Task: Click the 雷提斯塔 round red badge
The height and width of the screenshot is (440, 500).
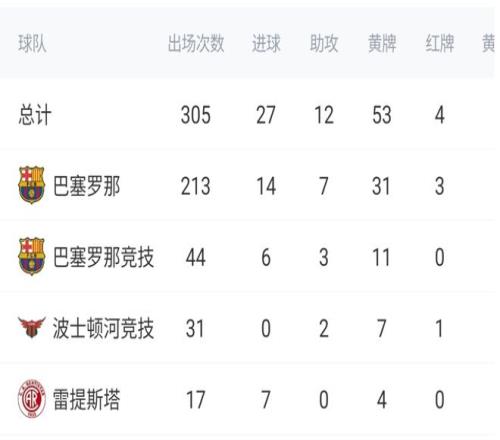Action: coord(32,399)
